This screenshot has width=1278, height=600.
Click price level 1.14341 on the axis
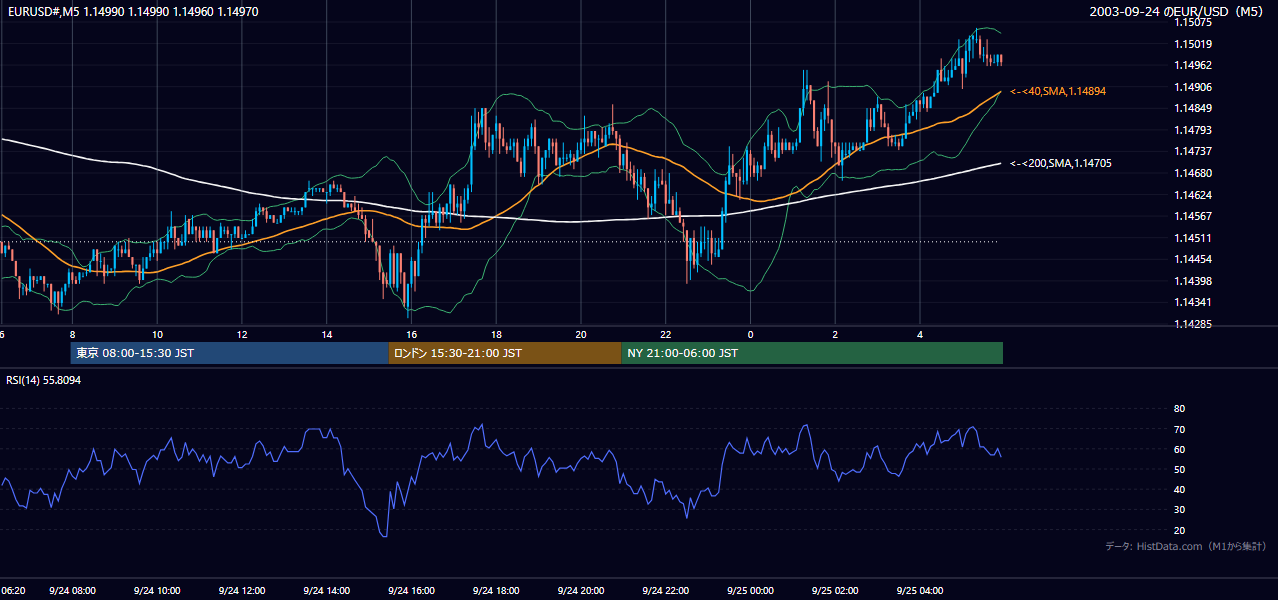pos(1193,302)
